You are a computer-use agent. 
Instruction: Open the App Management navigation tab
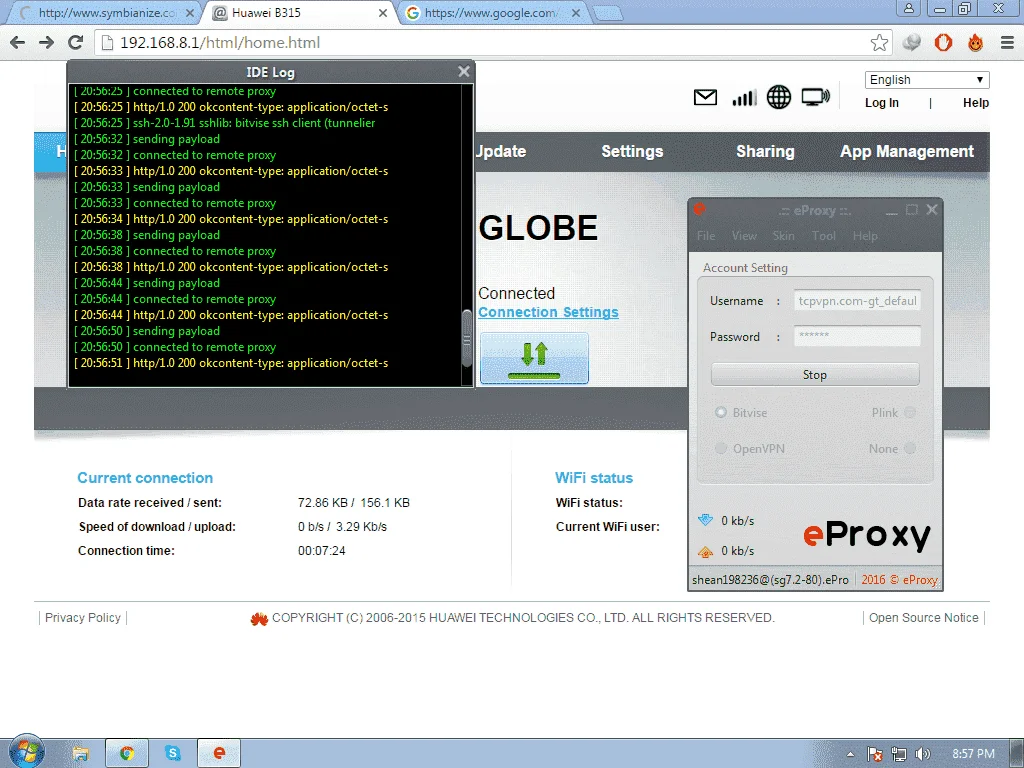906,152
